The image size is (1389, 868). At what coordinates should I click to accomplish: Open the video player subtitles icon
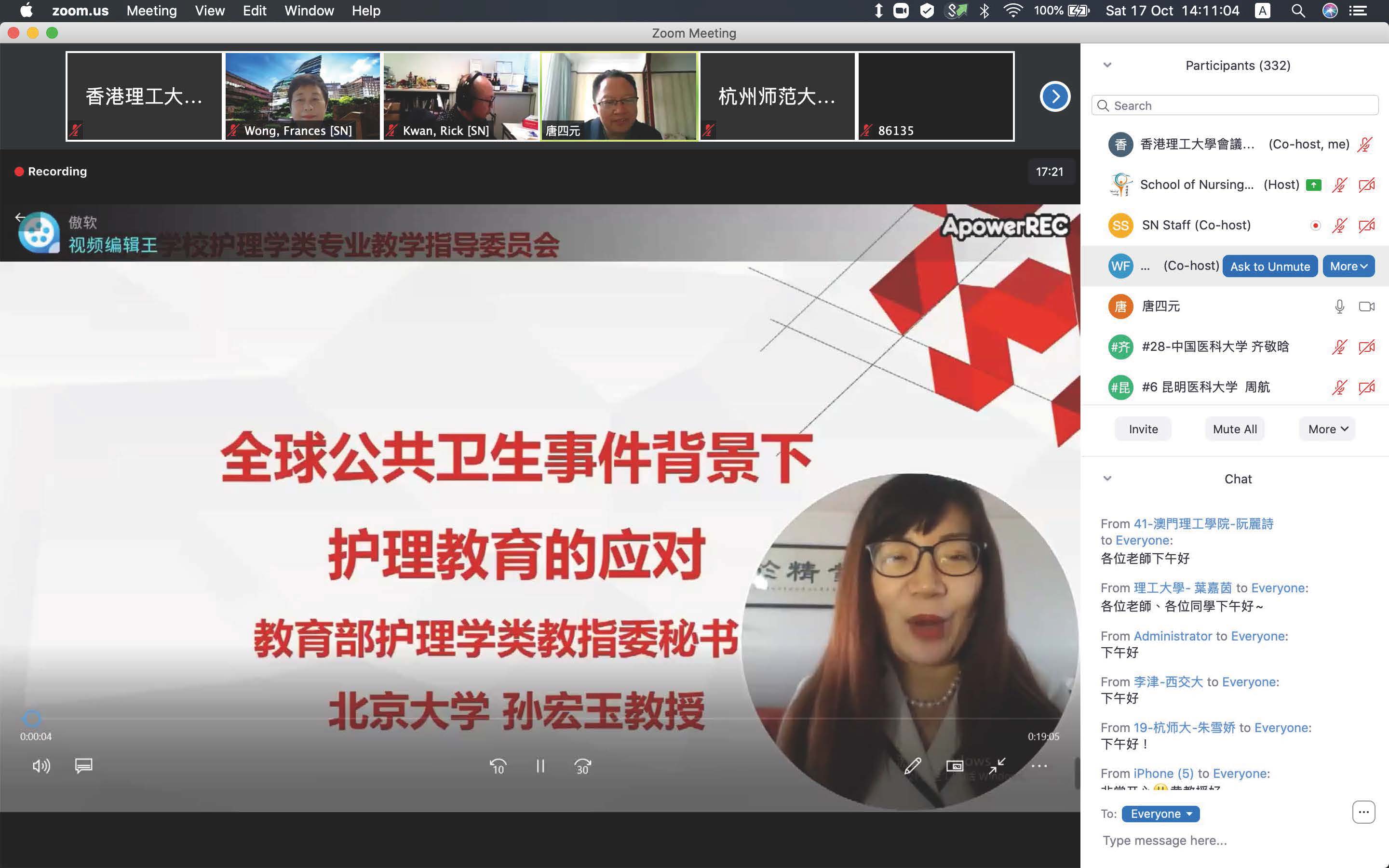click(x=83, y=765)
